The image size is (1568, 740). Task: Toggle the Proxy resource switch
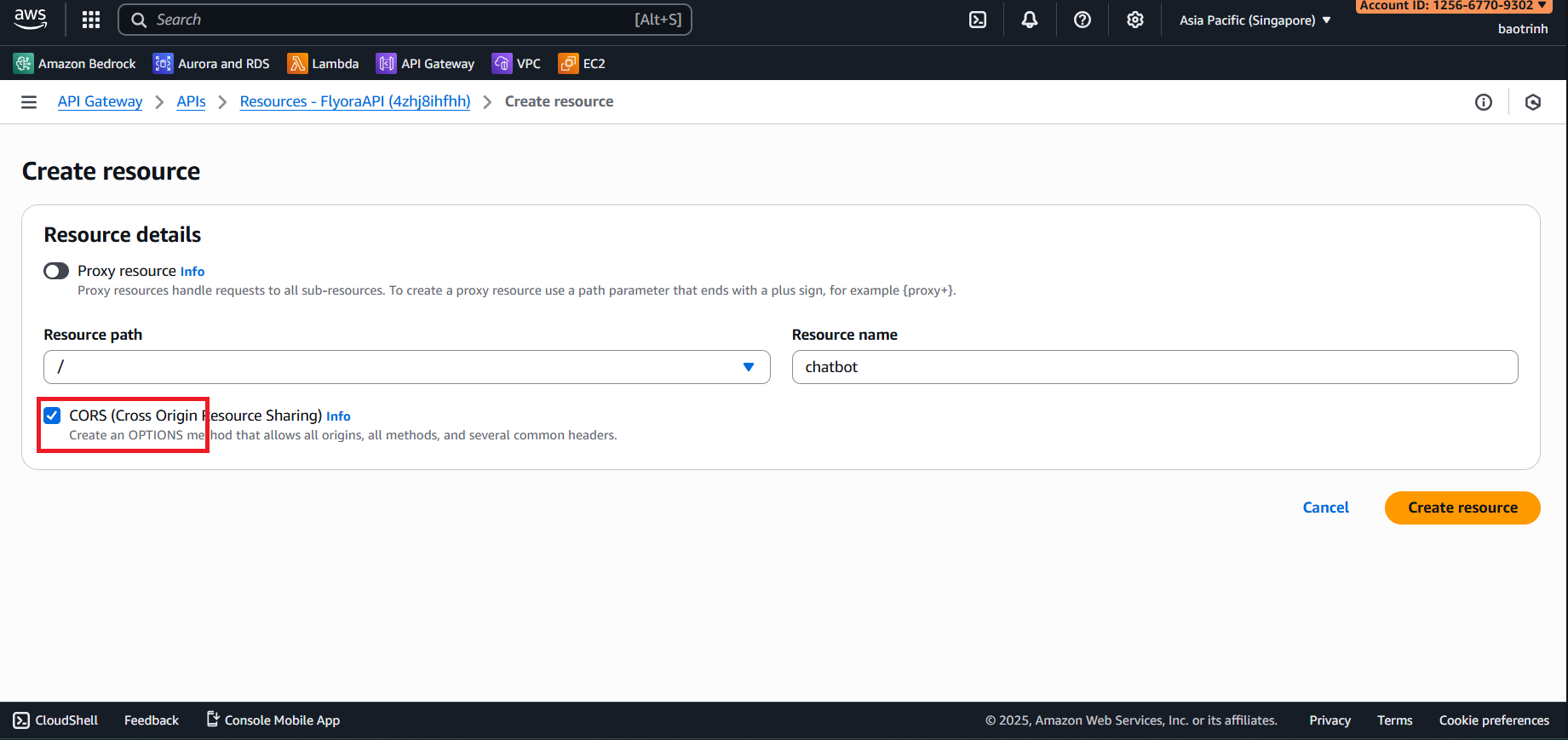coord(56,271)
